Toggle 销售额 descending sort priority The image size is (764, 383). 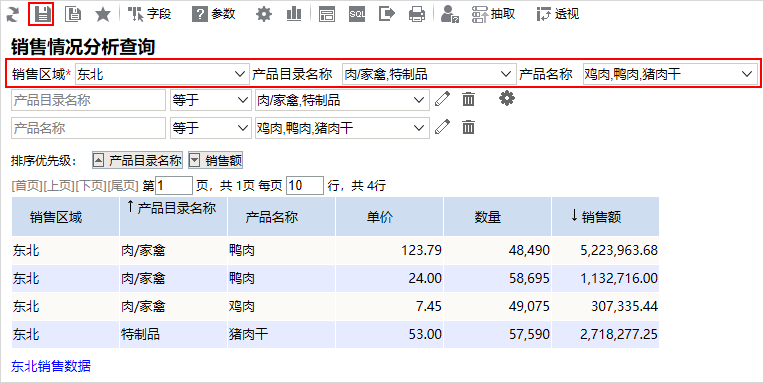[x=215, y=160]
